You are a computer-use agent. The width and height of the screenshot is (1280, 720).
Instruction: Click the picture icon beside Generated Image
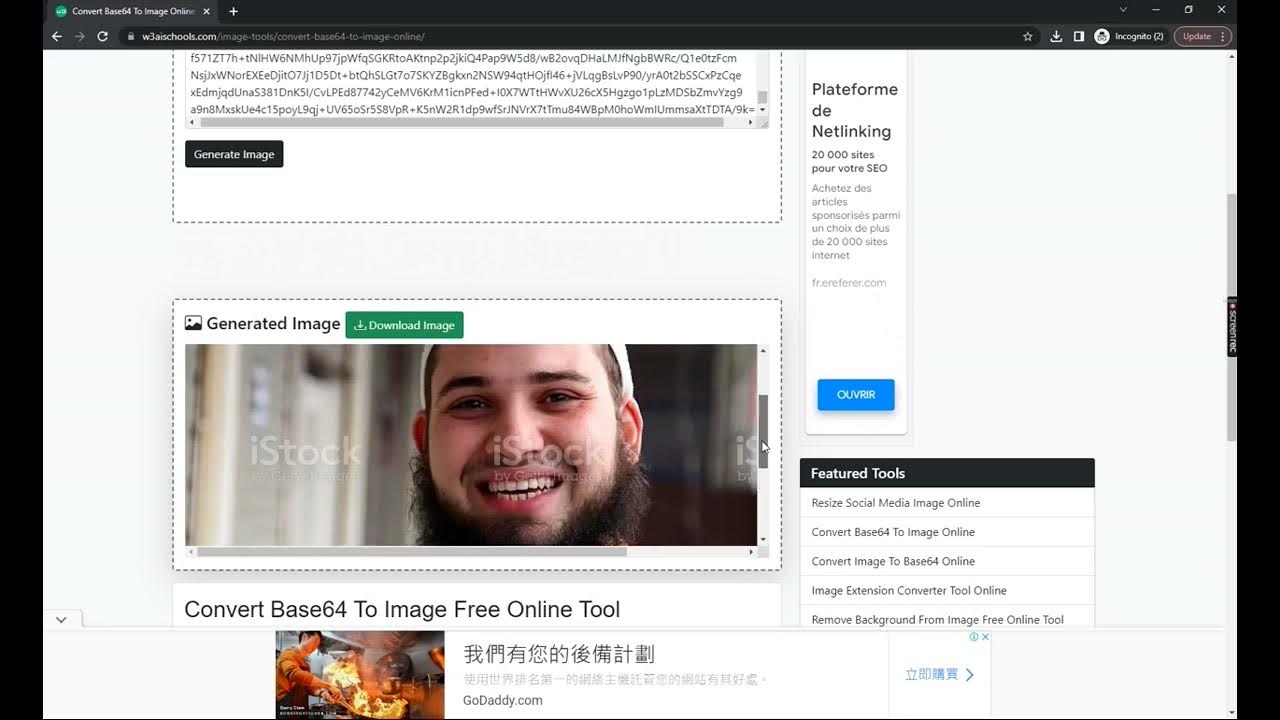(193, 324)
